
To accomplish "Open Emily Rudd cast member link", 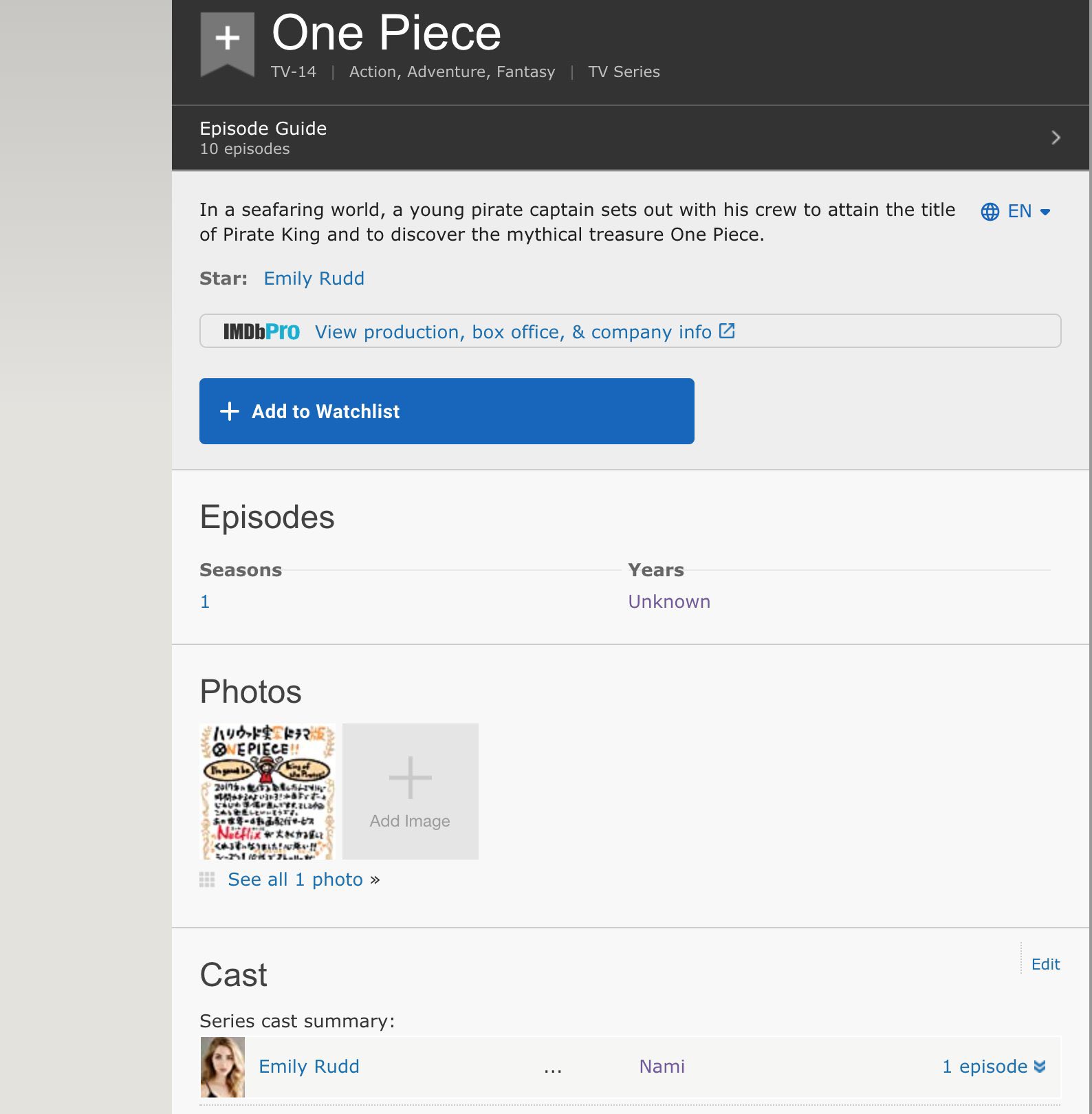I will coord(309,1067).
